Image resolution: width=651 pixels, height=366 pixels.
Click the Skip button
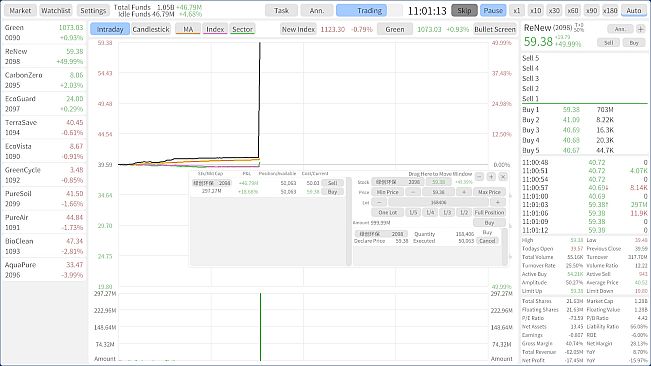point(464,10)
